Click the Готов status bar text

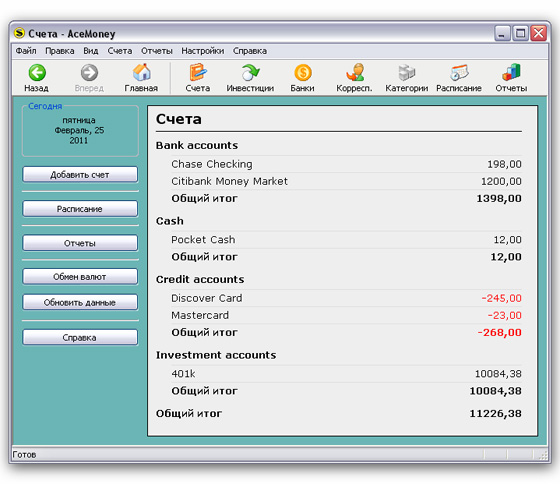(x=24, y=455)
